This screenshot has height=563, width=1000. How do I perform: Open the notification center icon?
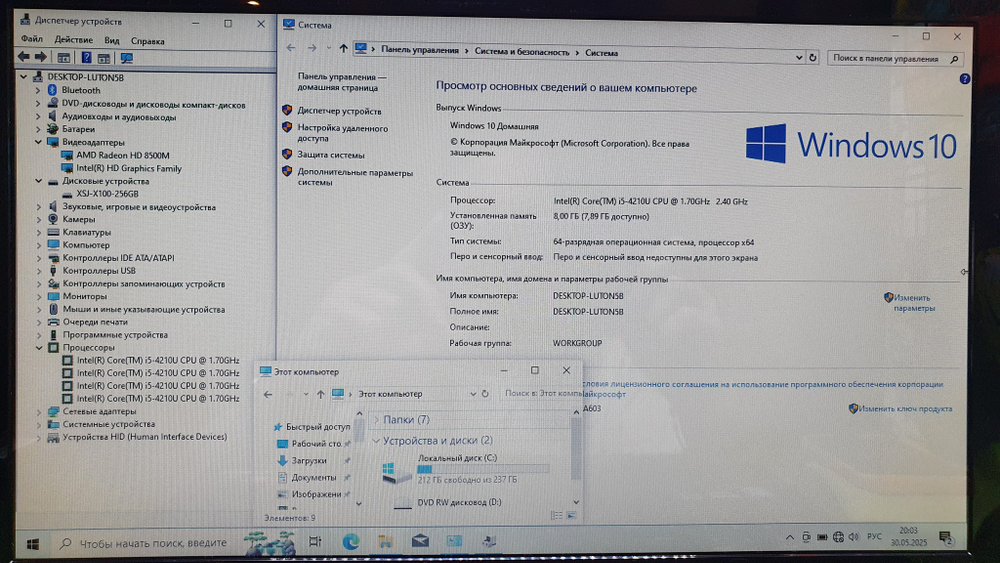946,537
